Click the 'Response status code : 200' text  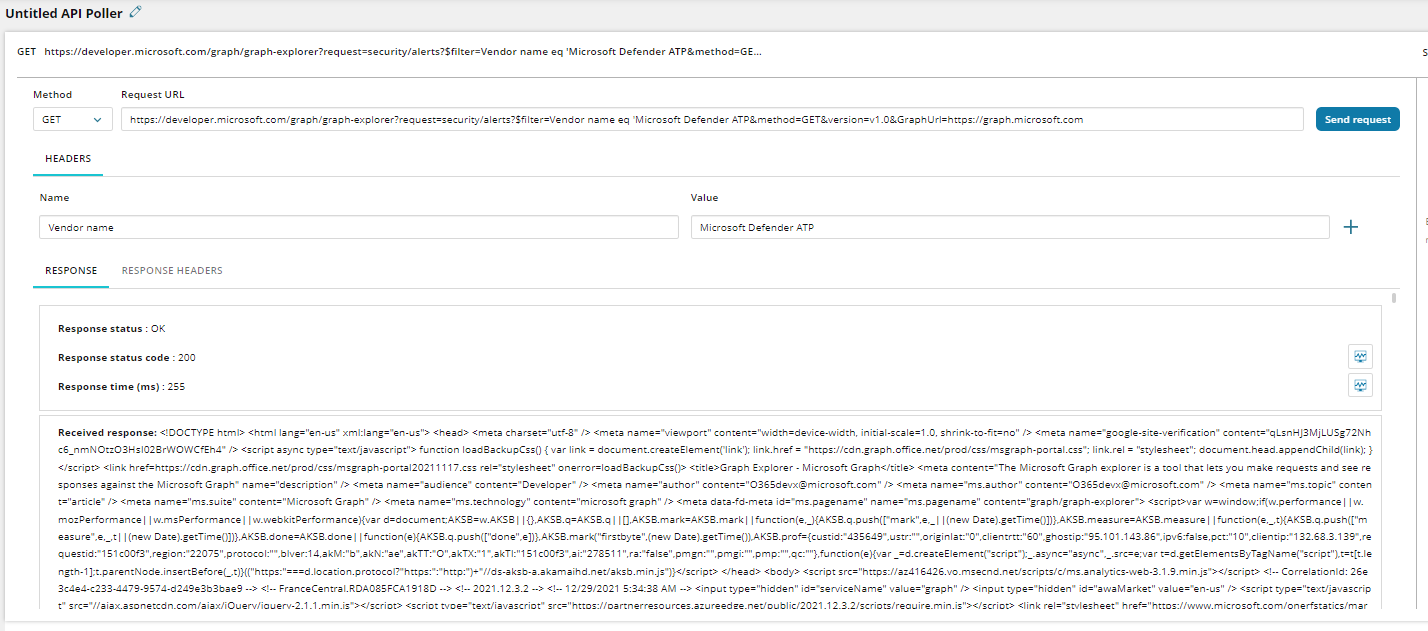coord(127,357)
